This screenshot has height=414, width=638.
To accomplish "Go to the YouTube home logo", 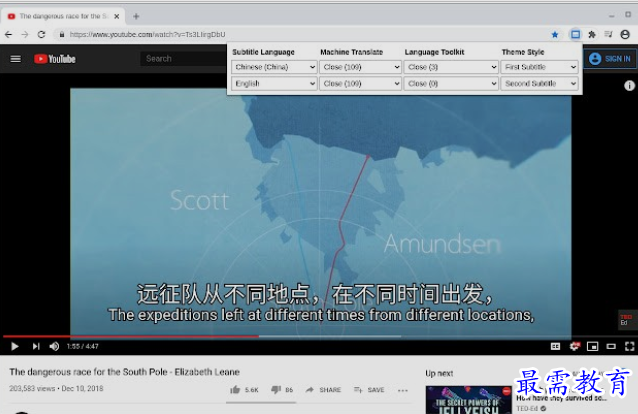I will [x=55, y=59].
